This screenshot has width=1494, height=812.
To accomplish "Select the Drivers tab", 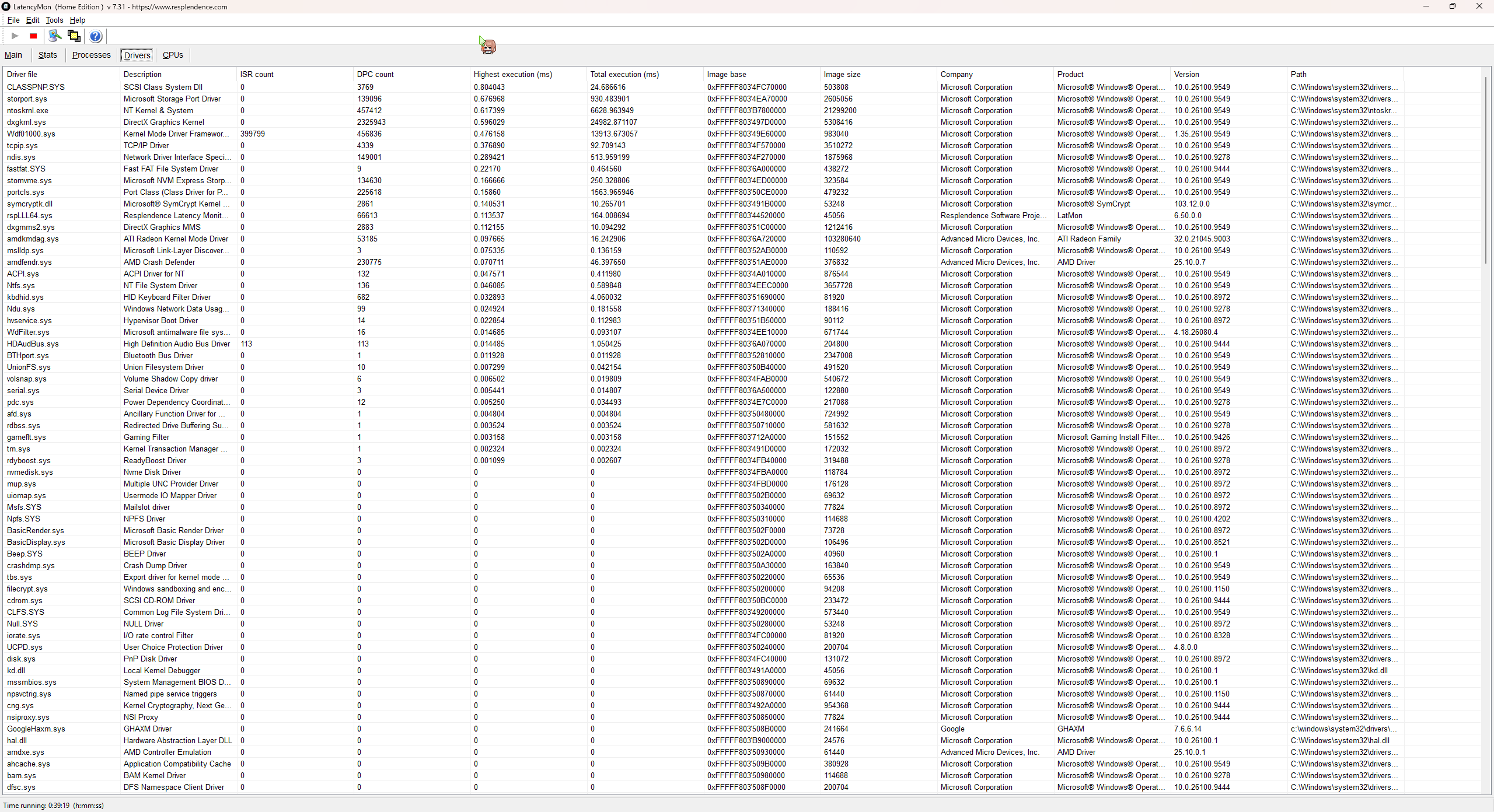I will [x=137, y=55].
